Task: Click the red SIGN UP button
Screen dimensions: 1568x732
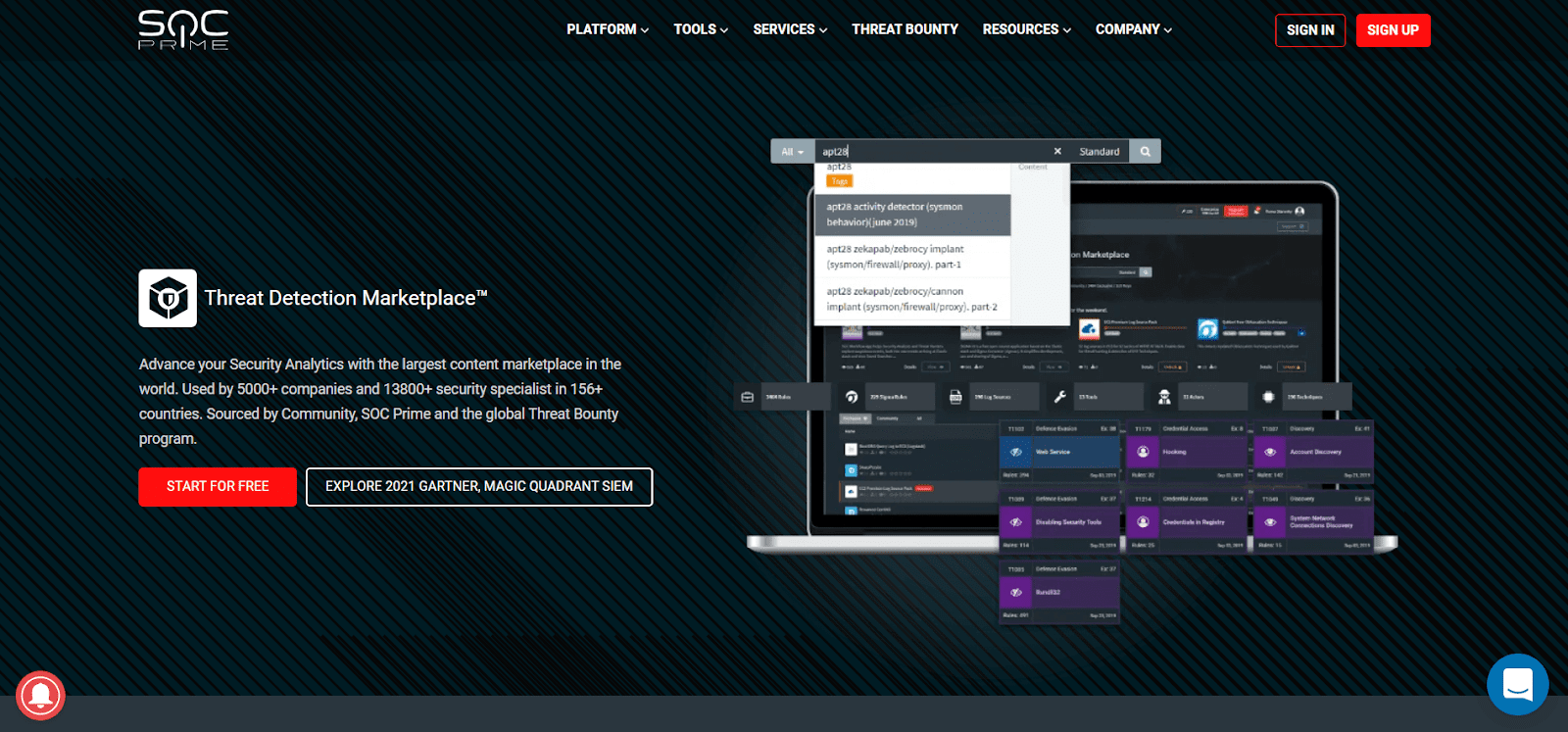Action: click(1393, 30)
